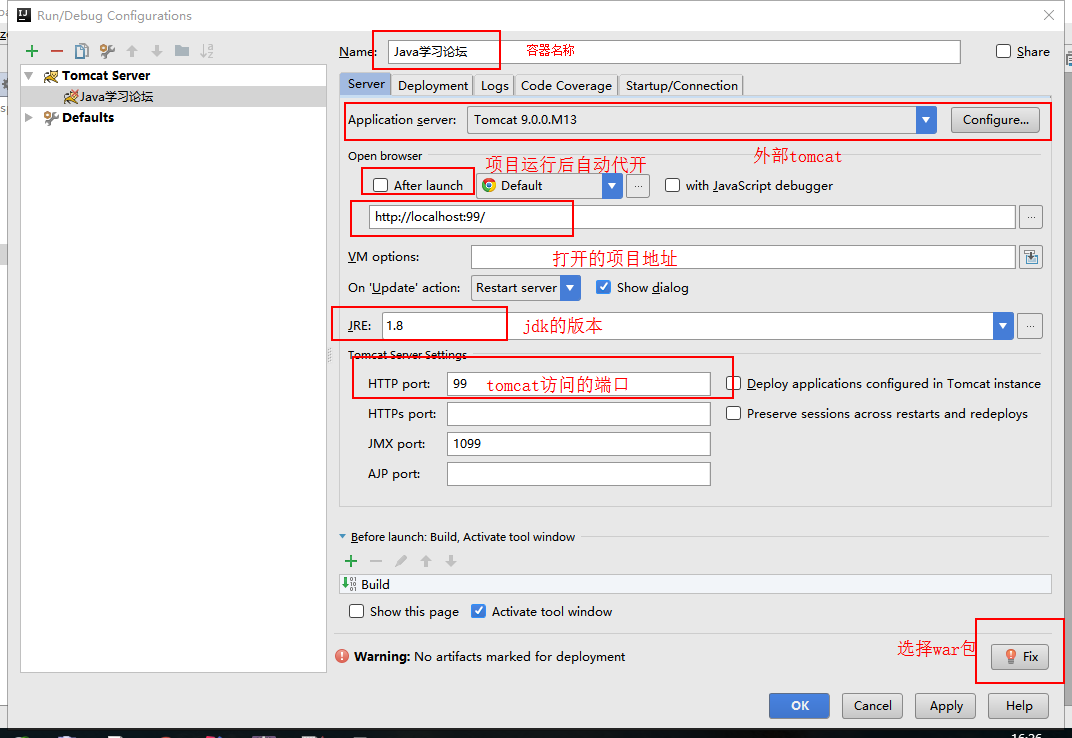Edit before-launch task pencil icon
The image size is (1072, 738).
click(x=401, y=562)
